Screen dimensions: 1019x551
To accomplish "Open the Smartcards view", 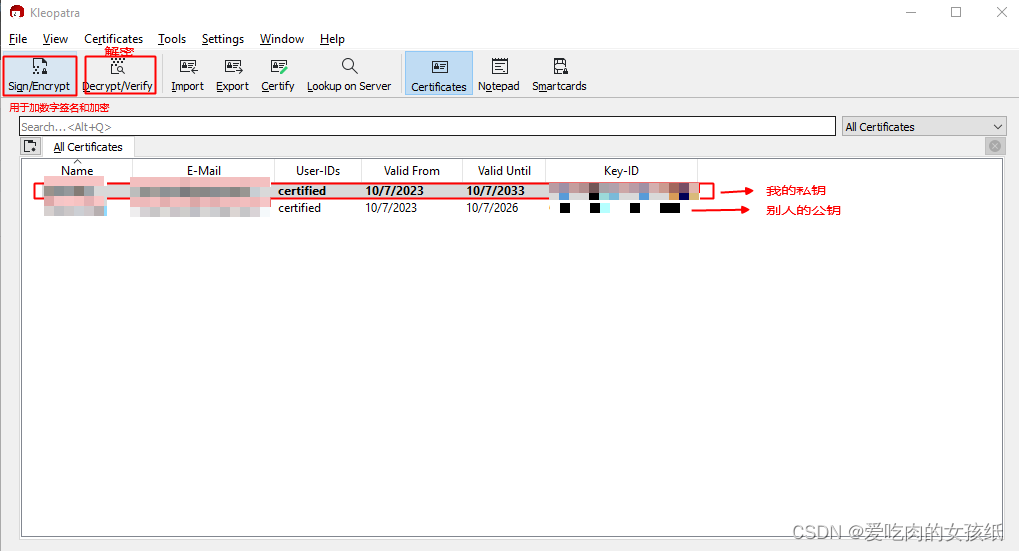I will coord(560,75).
